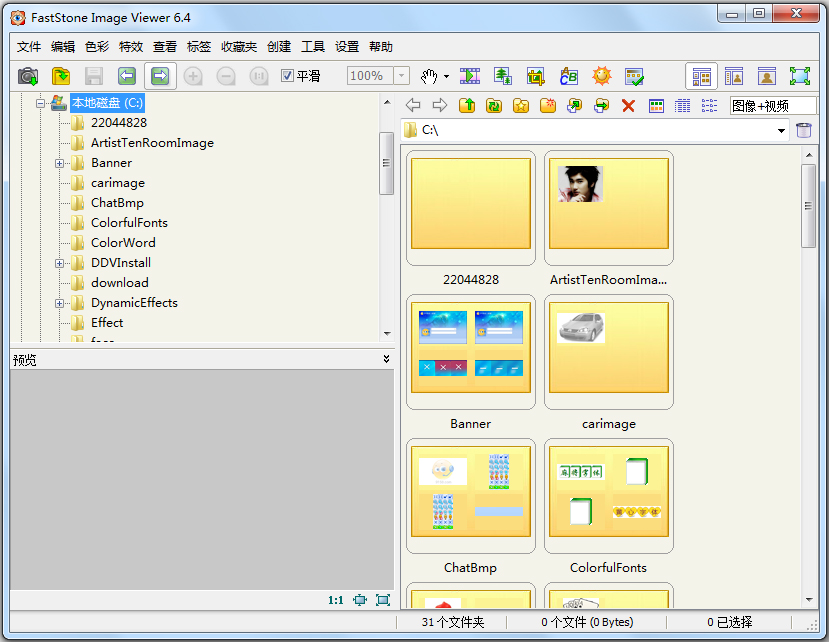
Task: Open the 图像+视频 filter dropdown
Action: click(x=772, y=106)
